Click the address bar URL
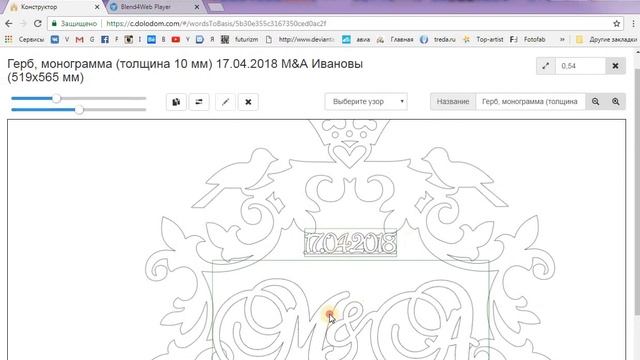 click(x=216, y=24)
